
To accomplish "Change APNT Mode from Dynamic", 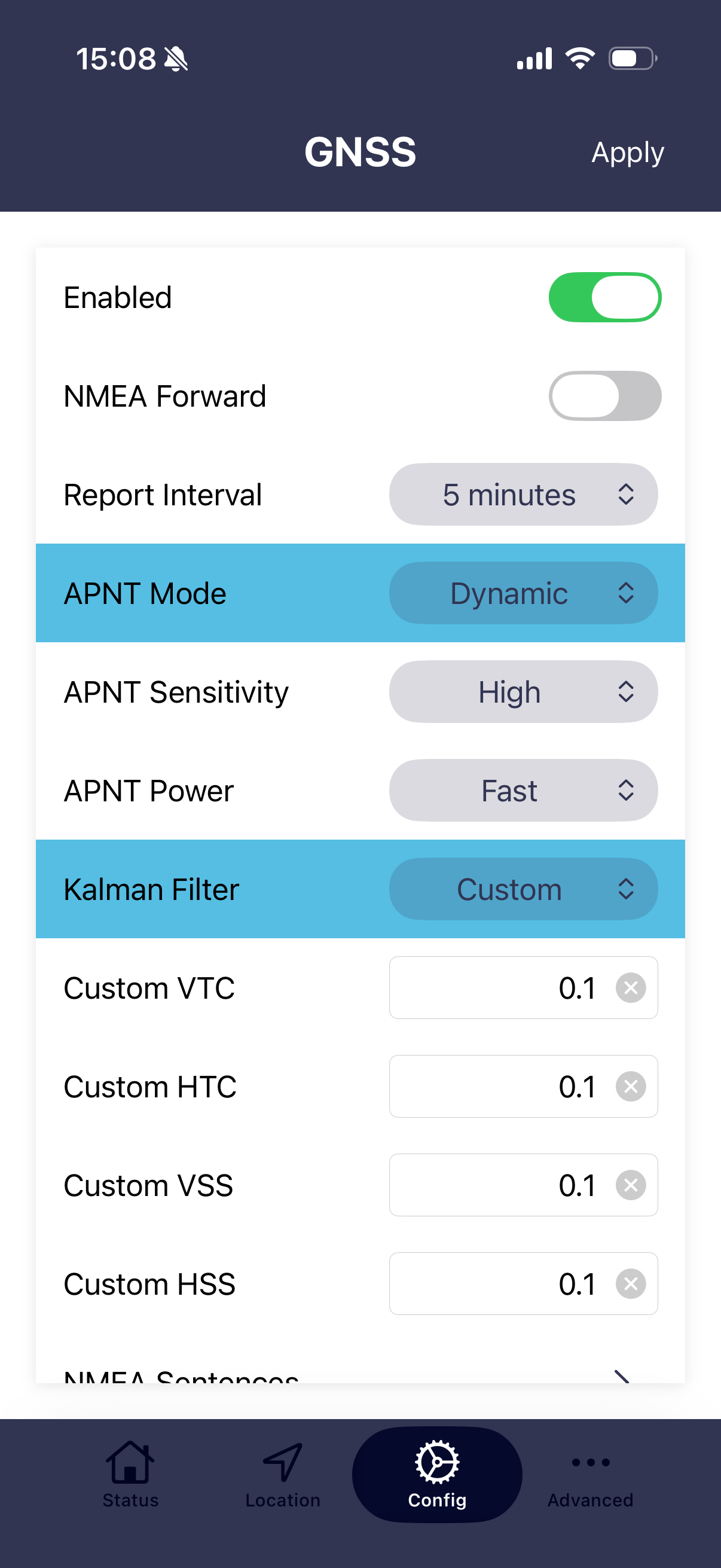I will [x=523, y=593].
